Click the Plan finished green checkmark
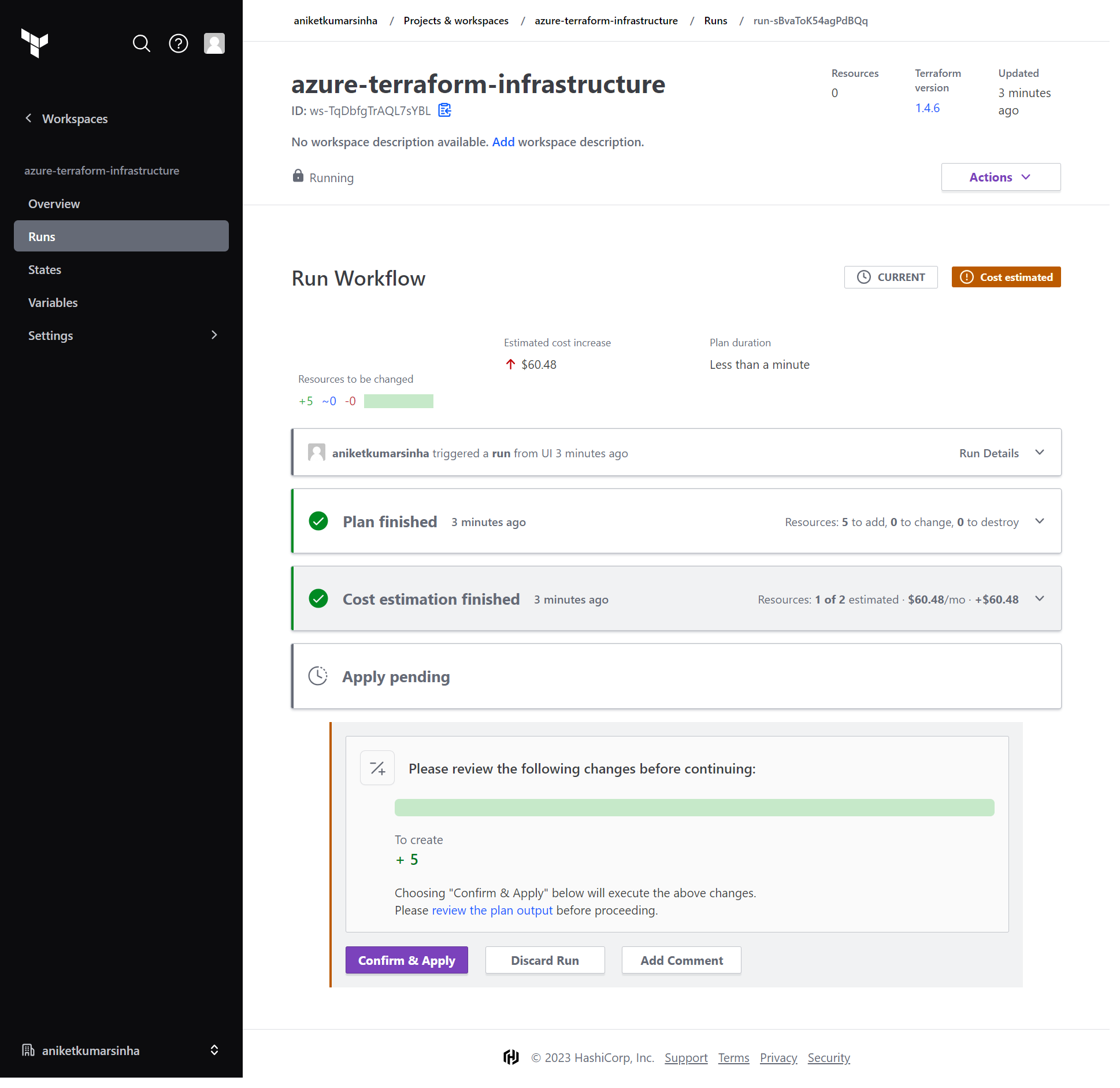1120x1088 pixels. 318,521
